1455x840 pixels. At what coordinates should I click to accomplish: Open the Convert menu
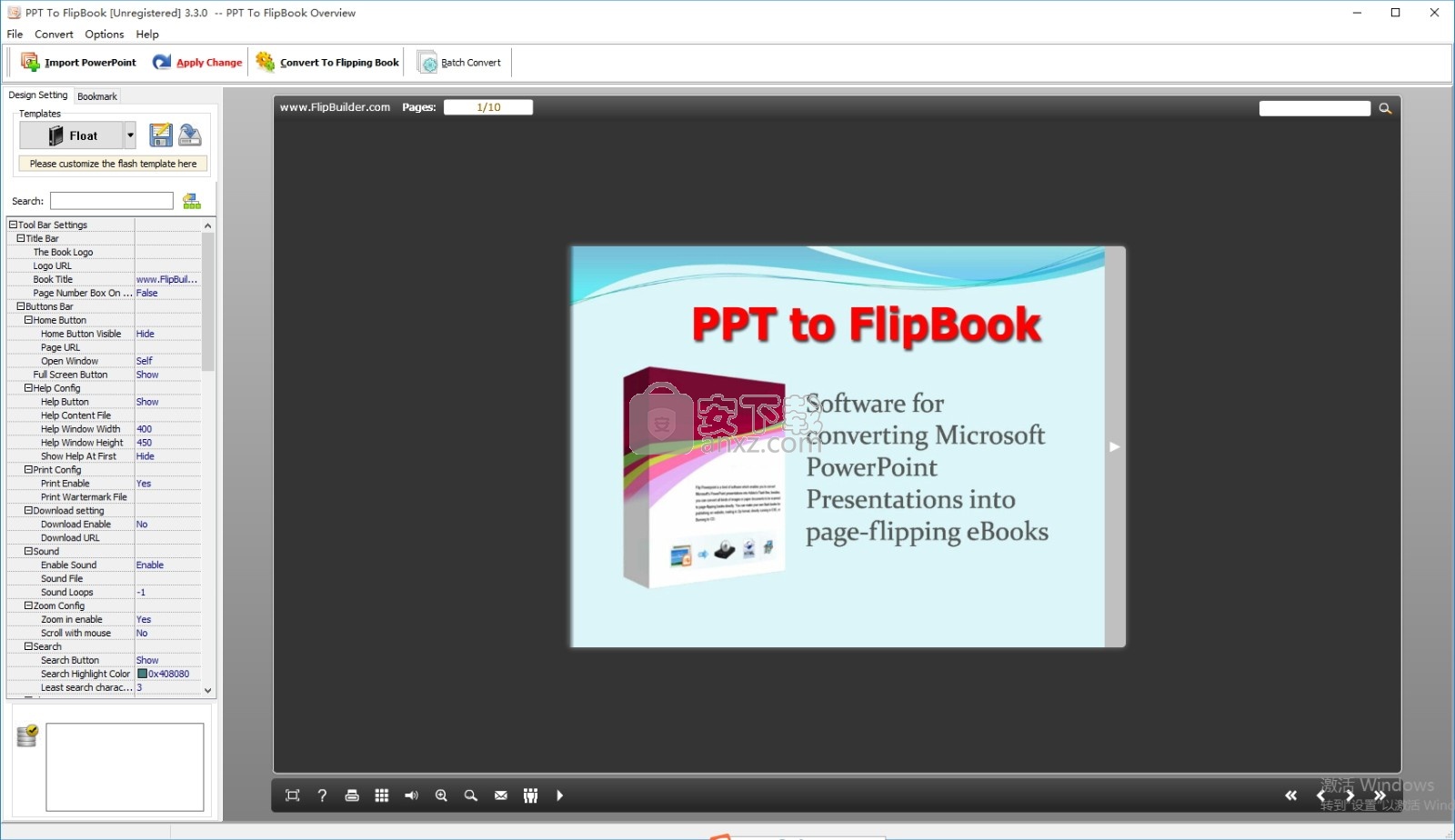54,34
